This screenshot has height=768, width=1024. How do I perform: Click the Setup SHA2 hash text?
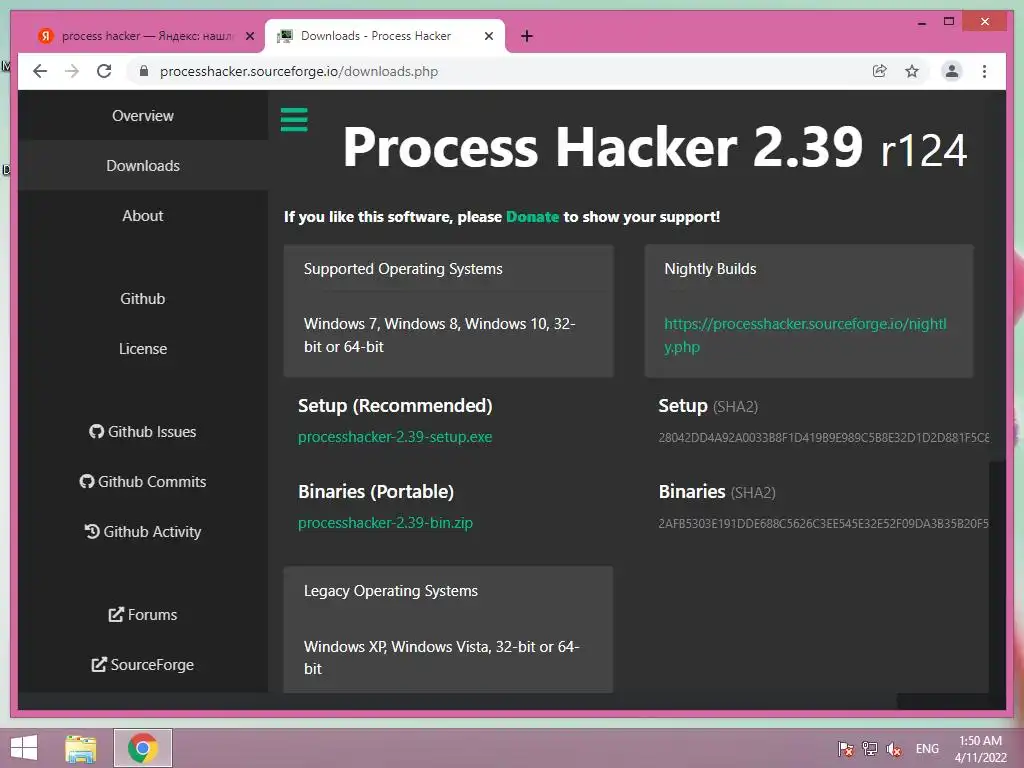point(824,438)
